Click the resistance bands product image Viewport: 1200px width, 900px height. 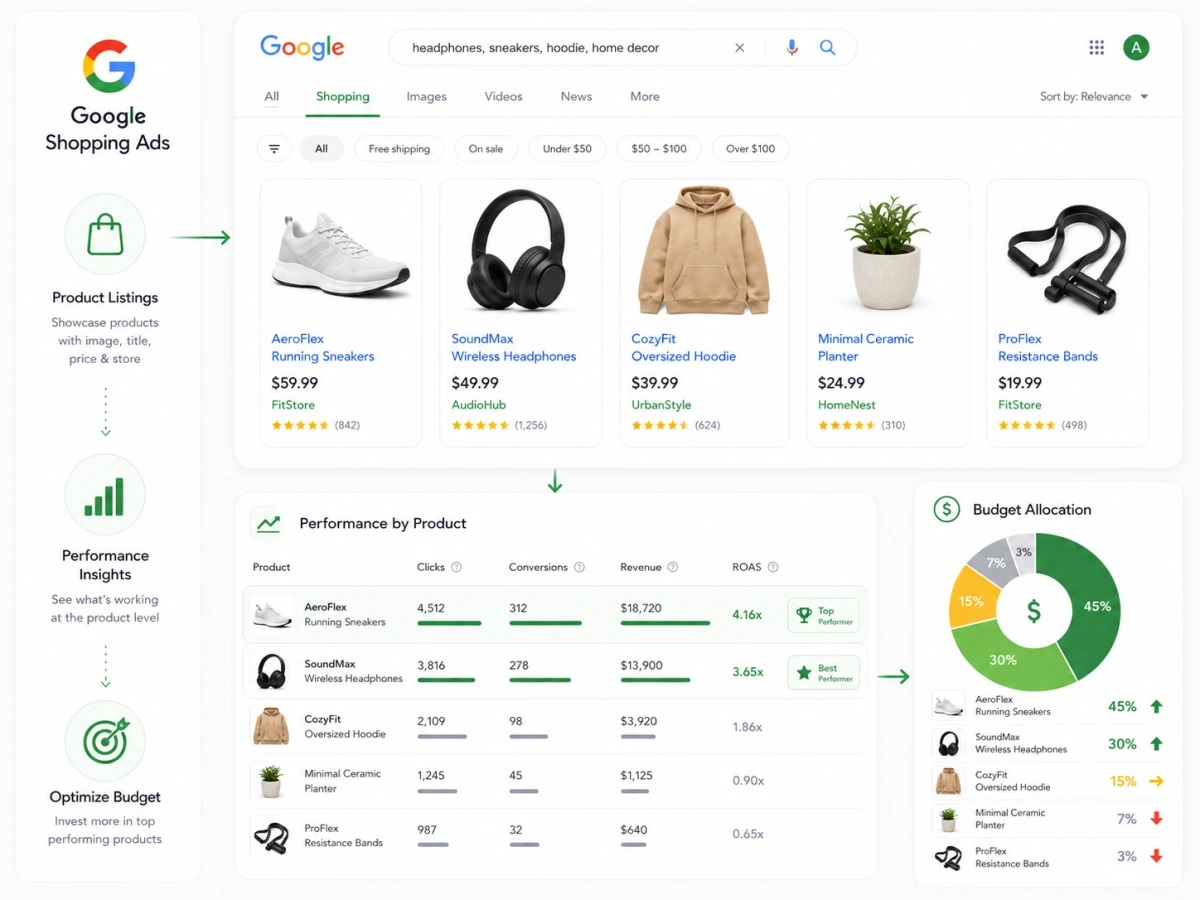[x=1068, y=257]
